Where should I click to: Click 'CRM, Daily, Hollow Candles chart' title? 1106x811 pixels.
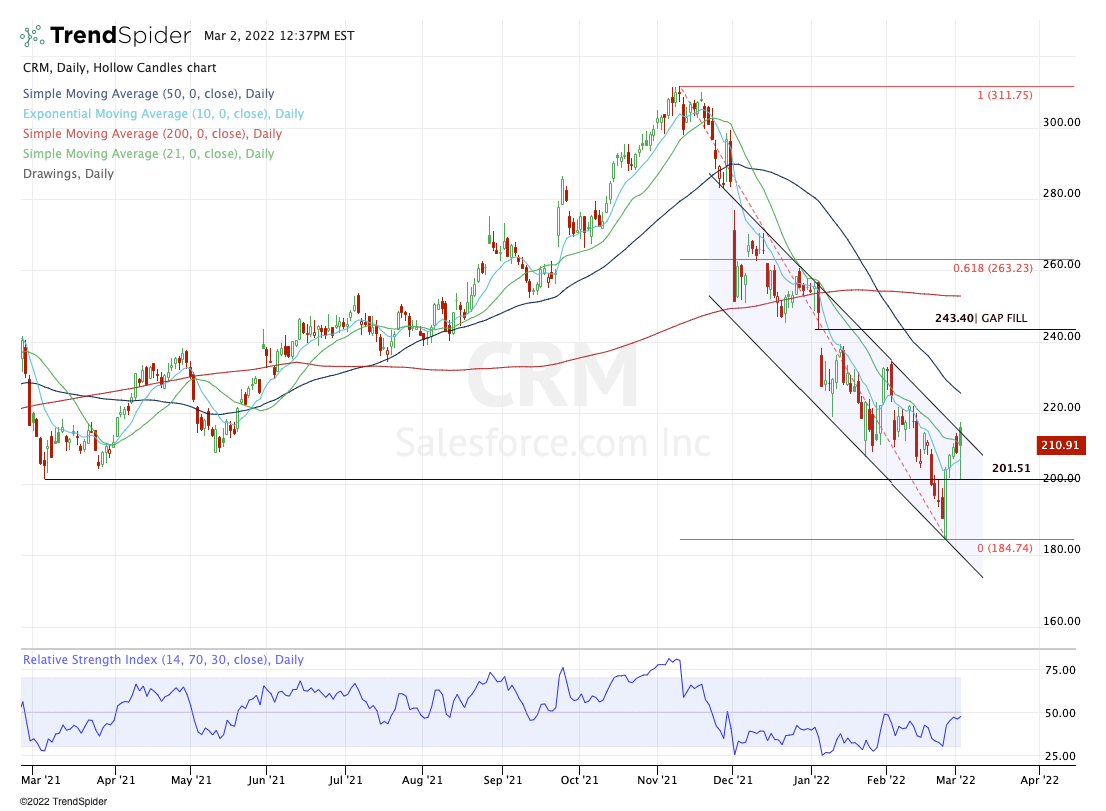coord(119,68)
